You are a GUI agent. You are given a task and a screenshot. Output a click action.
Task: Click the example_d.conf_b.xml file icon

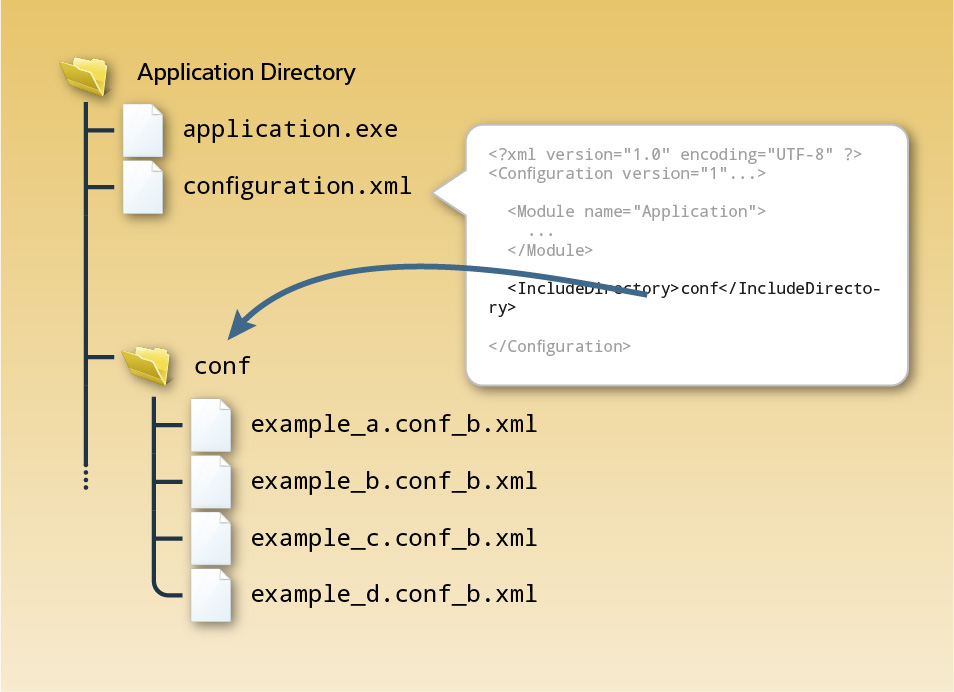[211, 596]
